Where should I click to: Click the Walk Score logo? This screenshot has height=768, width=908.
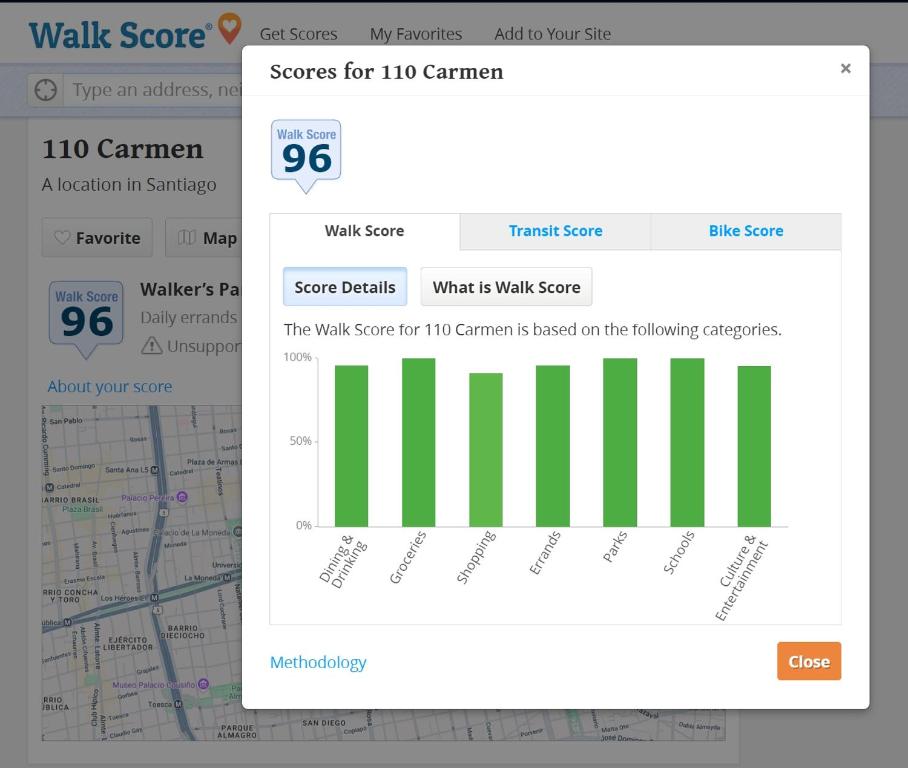[134, 33]
